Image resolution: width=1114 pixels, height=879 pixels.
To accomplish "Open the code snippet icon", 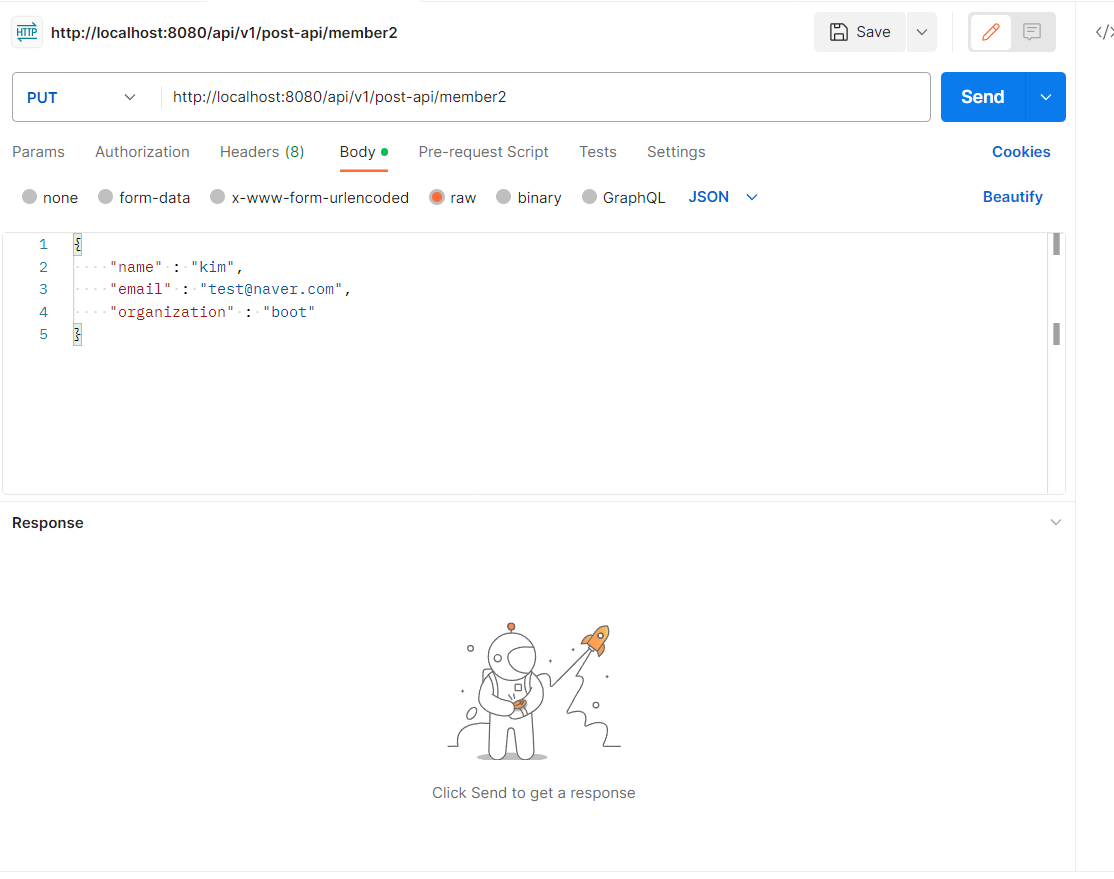I will pos(1104,32).
